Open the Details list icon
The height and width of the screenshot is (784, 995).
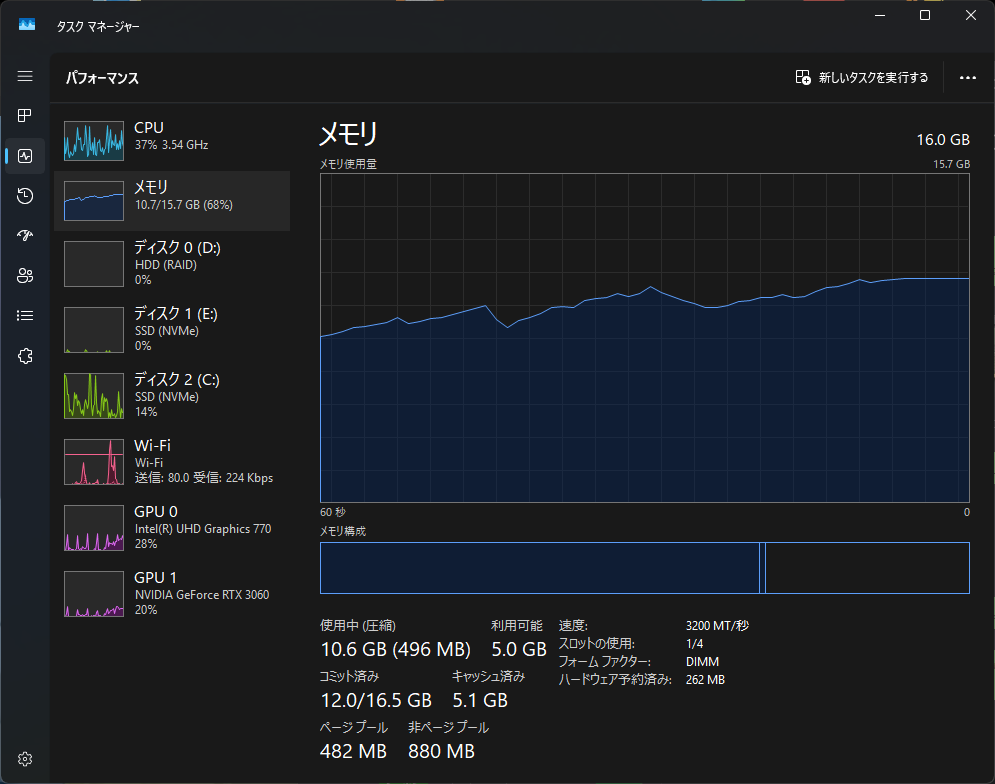pos(25,316)
